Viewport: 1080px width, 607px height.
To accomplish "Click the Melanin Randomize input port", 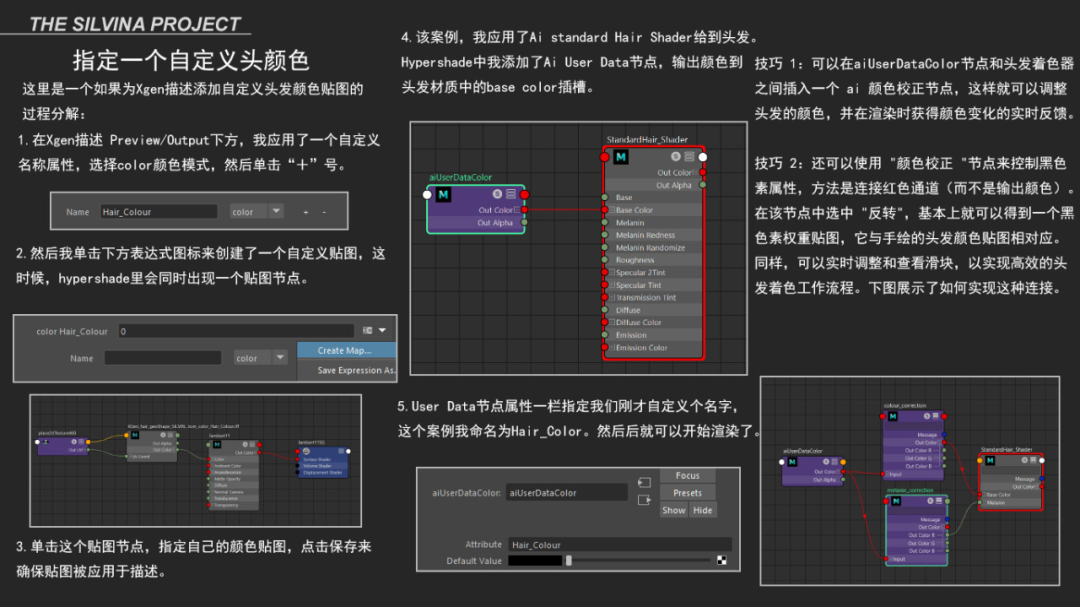I will tap(605, 247).
